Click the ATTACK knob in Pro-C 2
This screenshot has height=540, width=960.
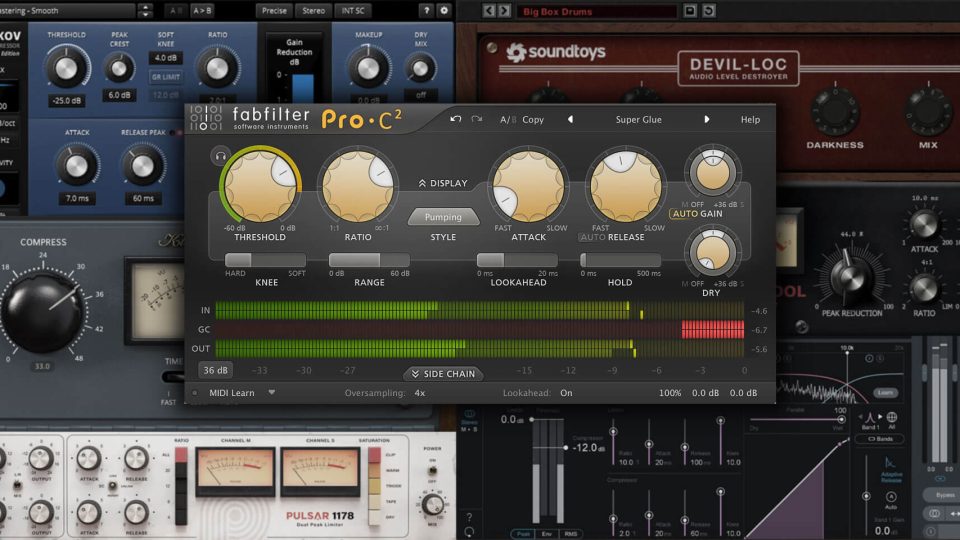(528, 186)
